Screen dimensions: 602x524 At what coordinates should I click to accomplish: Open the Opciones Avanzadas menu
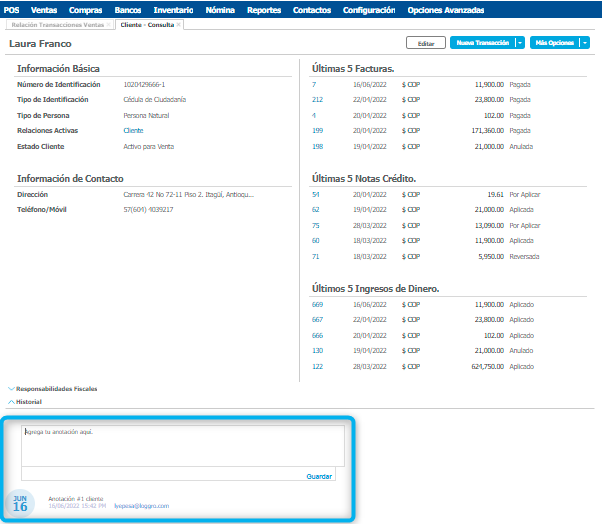click(x=446, y=9)
